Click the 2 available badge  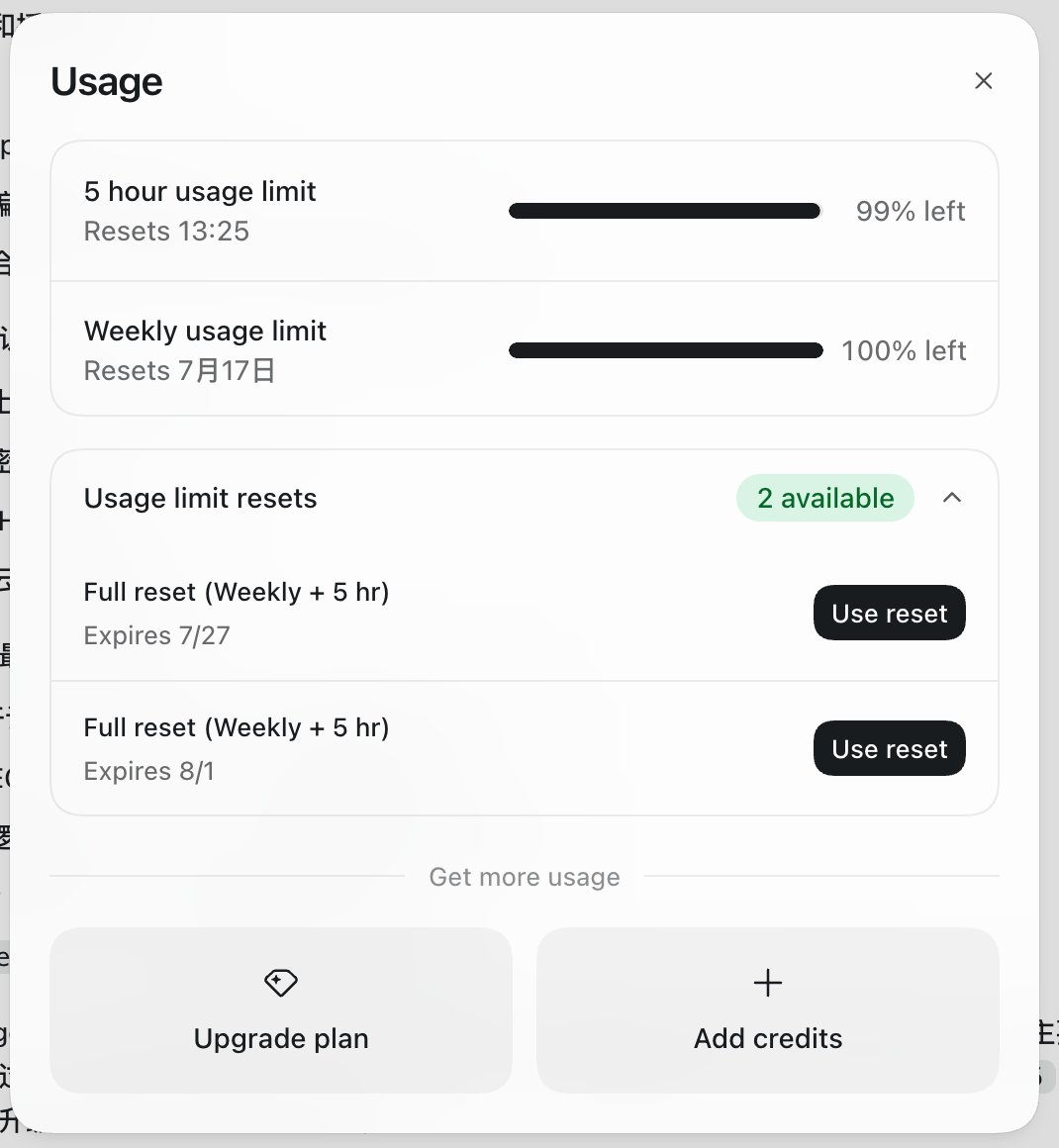[824, 498]
